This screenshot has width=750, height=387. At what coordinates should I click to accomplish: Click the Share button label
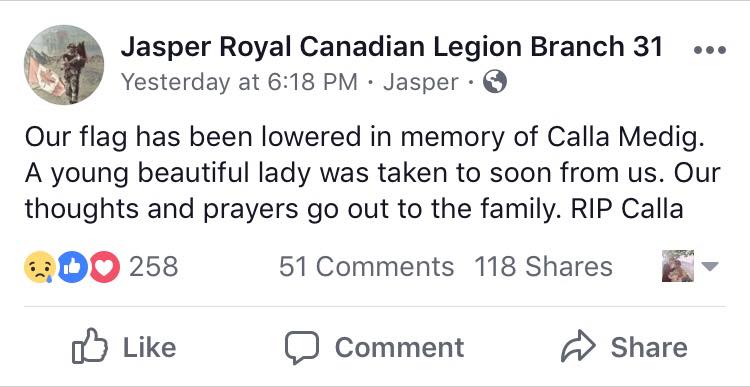point(649,347)
